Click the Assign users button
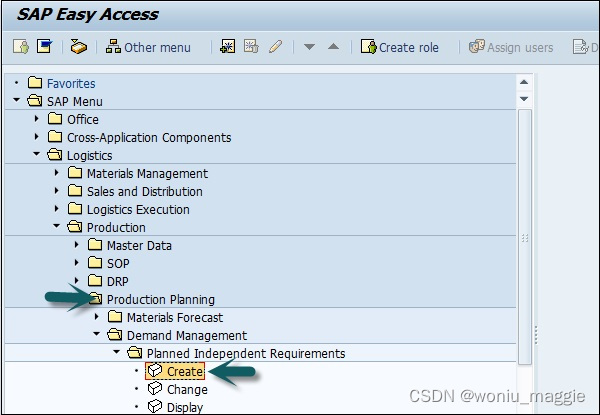Viewport: 600px width, 415px height. tap(511, 47)
